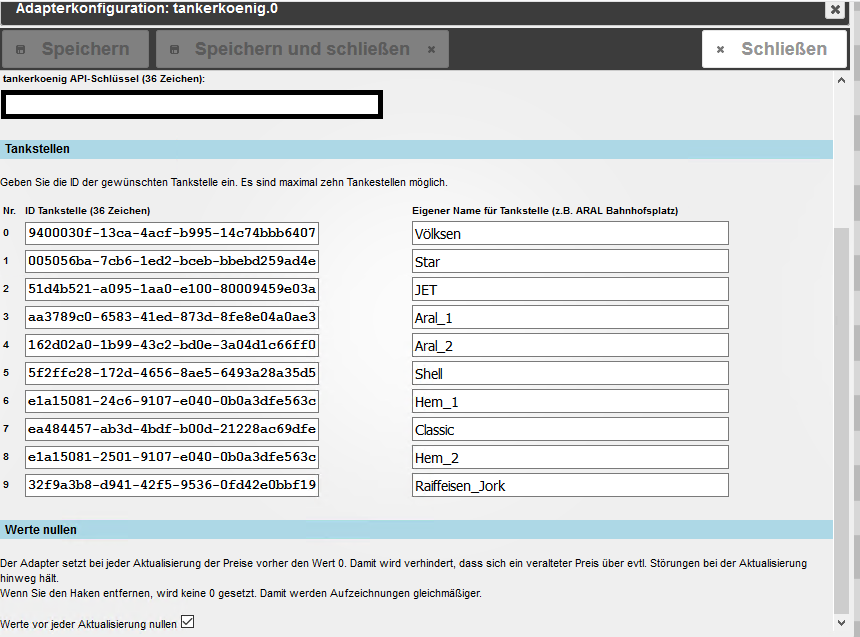
Task: Click station ID field starting 32f9a3b8
Action: [172, 485]
